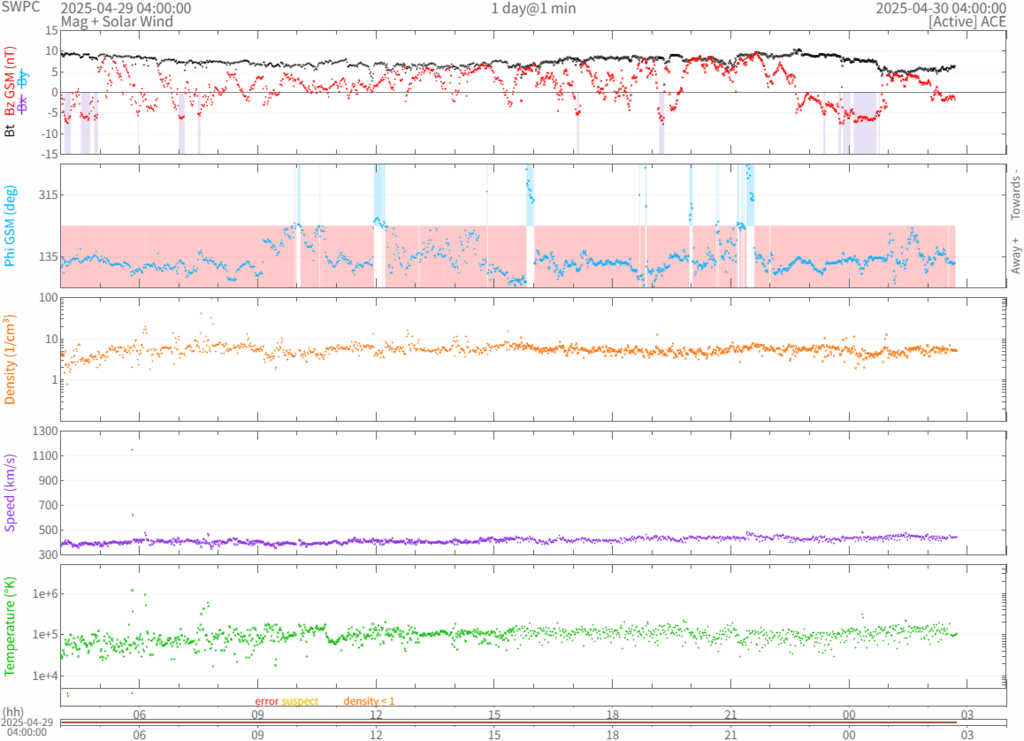
Task: Toggle the Speed series label
Action: (11, 492)
